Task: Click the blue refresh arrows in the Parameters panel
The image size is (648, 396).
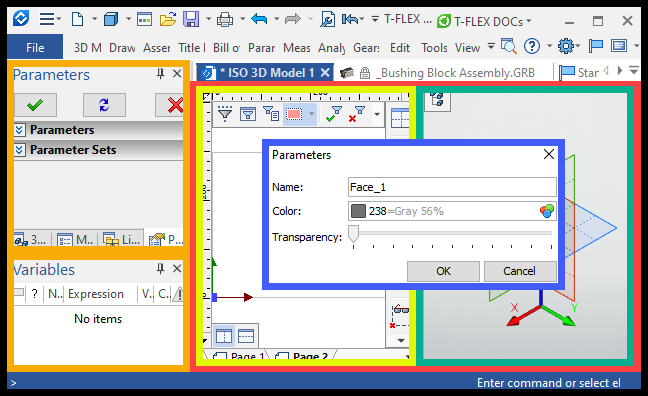Action: click(104, 105)
